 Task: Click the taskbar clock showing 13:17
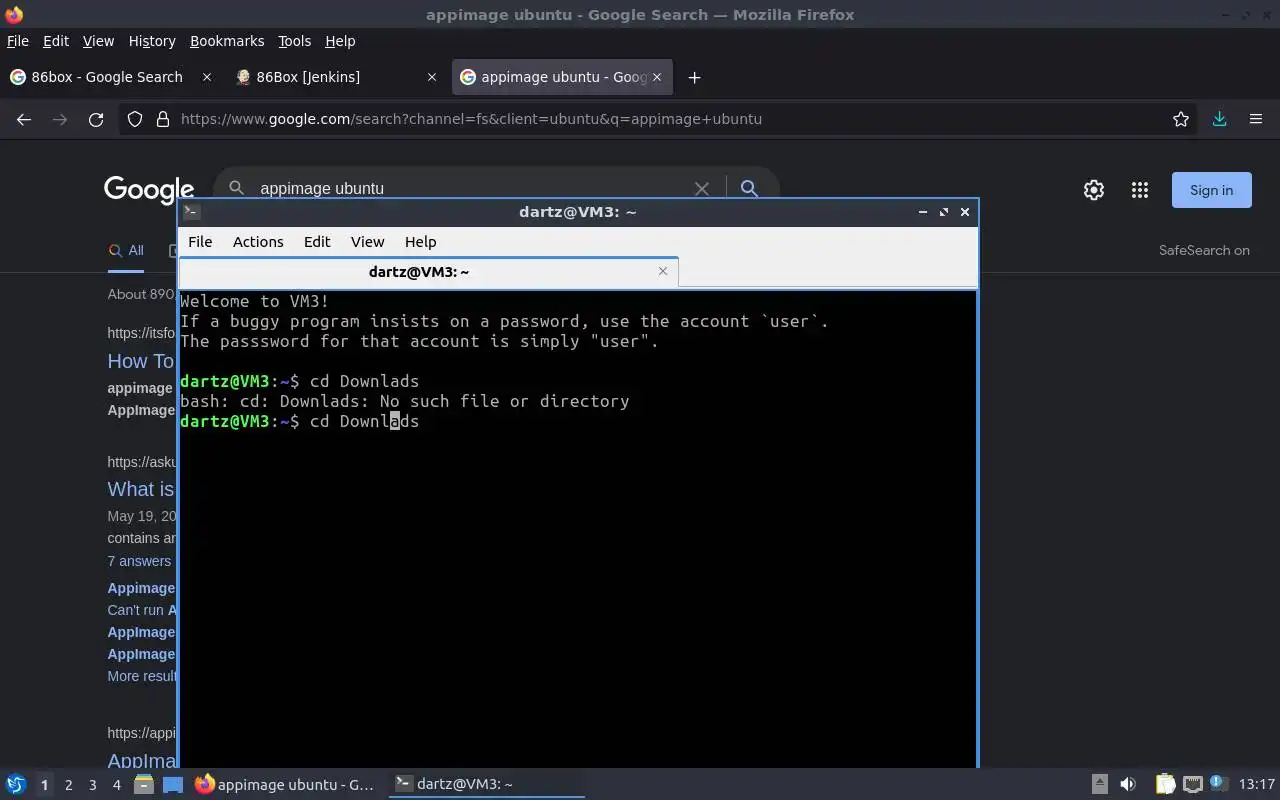pos(1256,785)
